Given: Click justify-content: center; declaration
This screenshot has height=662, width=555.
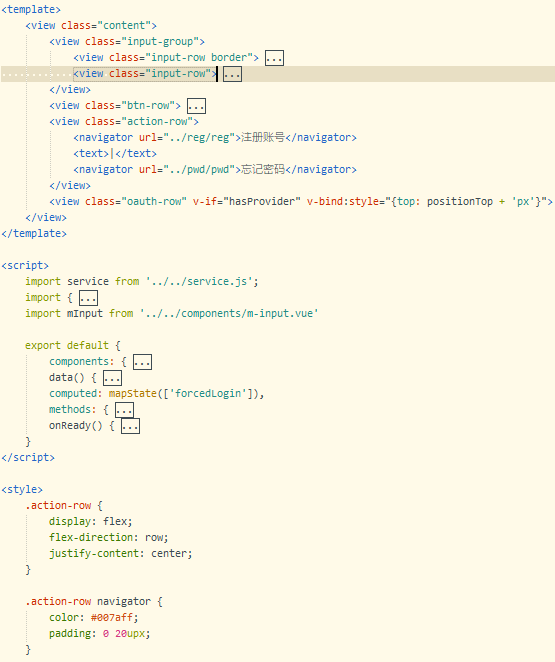Looking at the screenshot, I should click(121, 554).
